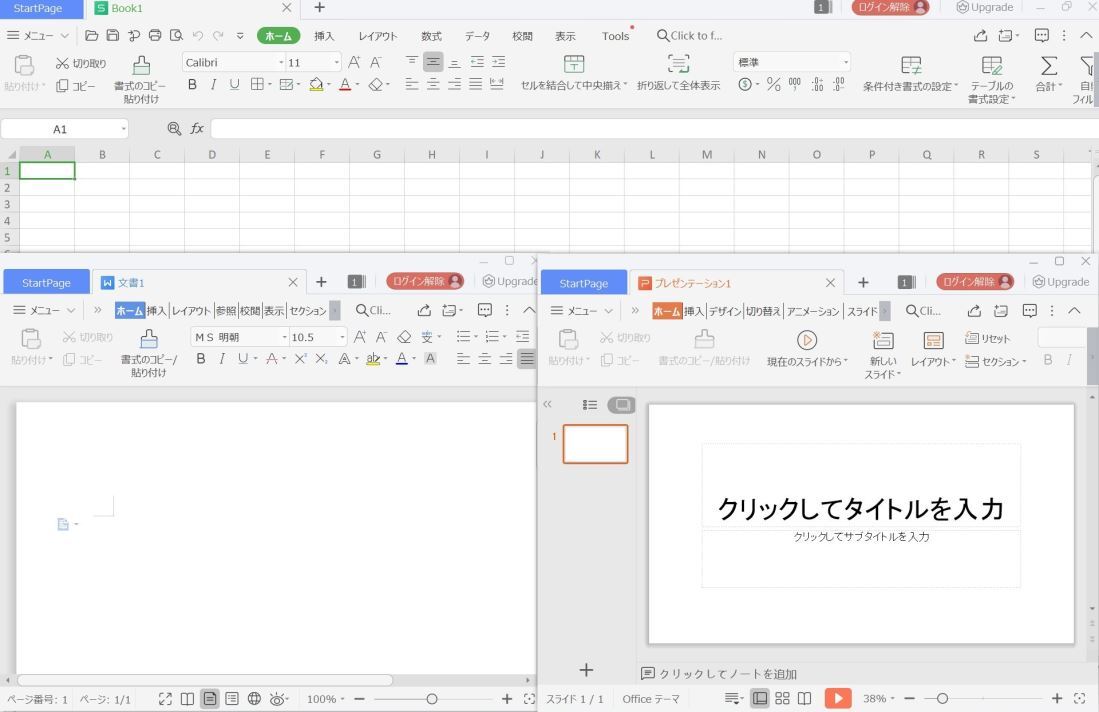The width and height of the screenshot is (1099, 712).
Task: Toggle underline in the Writer toolbar
Action: 241,359
